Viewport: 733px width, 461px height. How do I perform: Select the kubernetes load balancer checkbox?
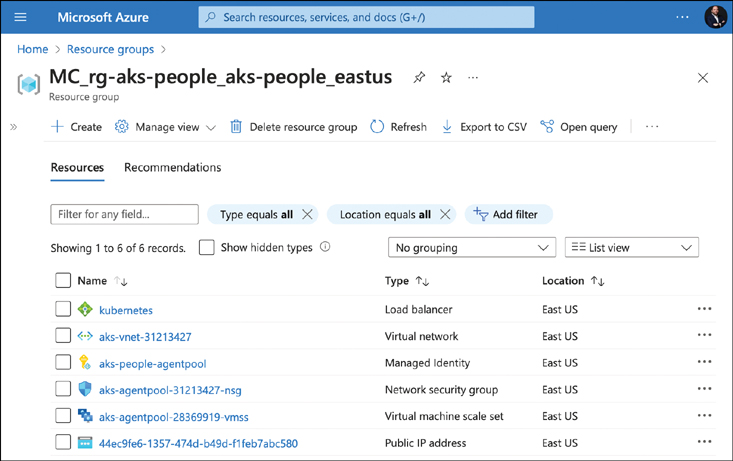(63, 310)
